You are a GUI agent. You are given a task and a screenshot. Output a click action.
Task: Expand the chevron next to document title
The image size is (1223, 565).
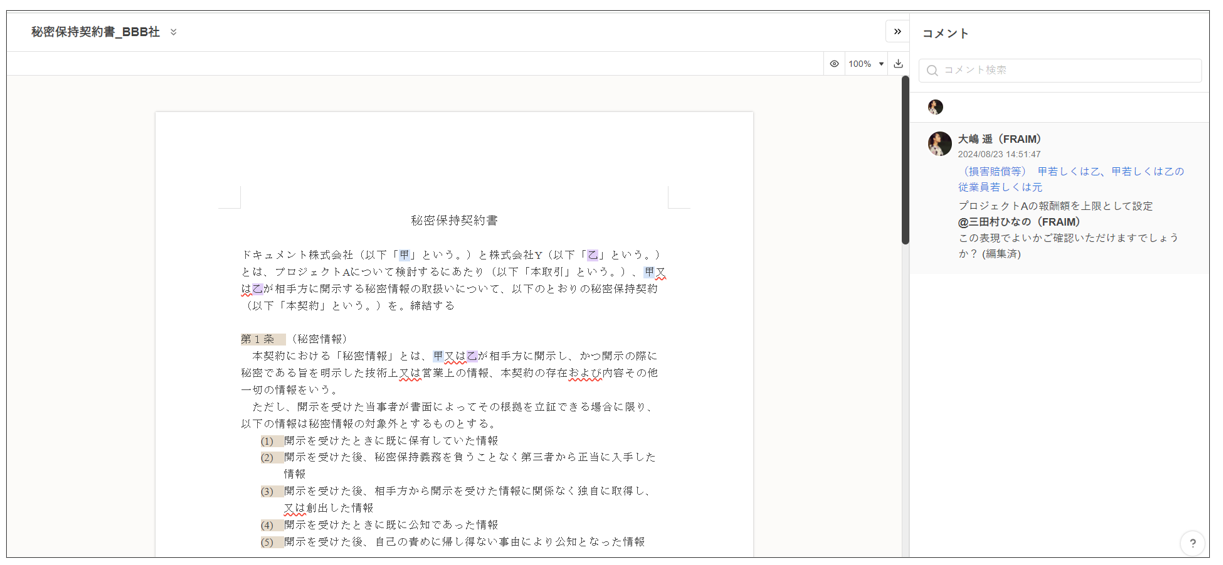tap(174, 32)
